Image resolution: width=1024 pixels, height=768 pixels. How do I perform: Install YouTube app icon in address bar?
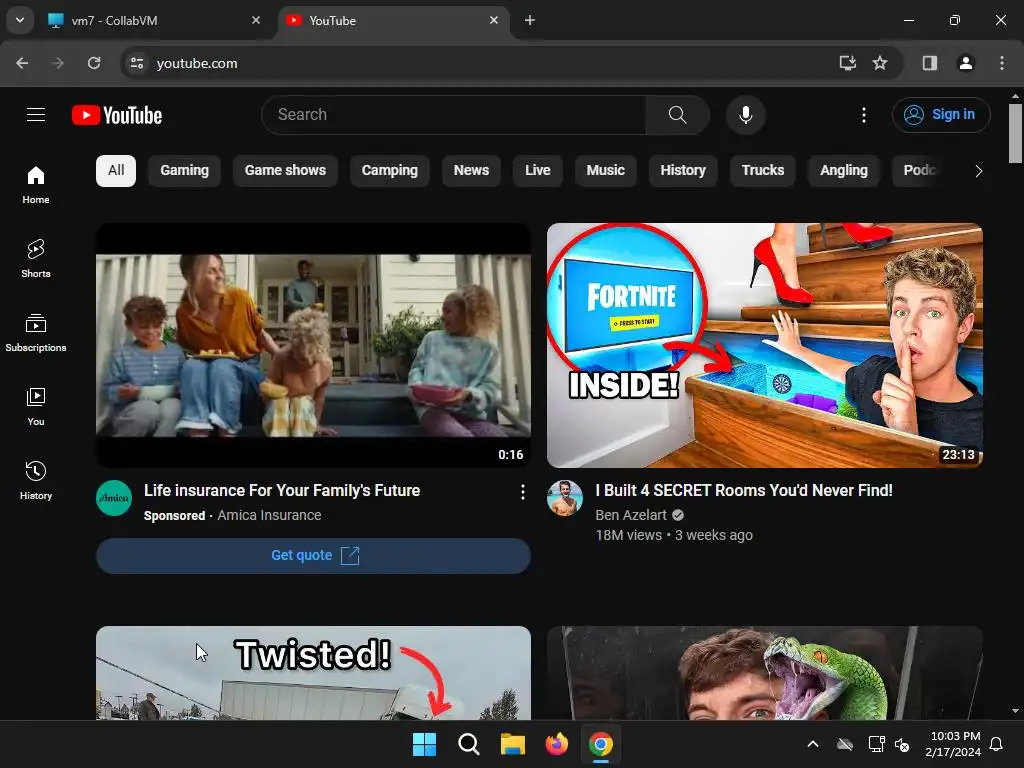[848, 63]
